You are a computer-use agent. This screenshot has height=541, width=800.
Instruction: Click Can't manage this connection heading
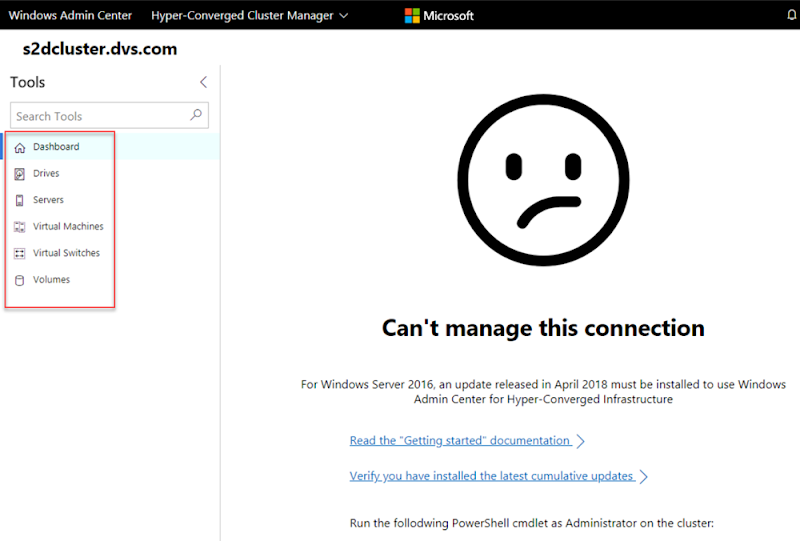pos(543,328)
